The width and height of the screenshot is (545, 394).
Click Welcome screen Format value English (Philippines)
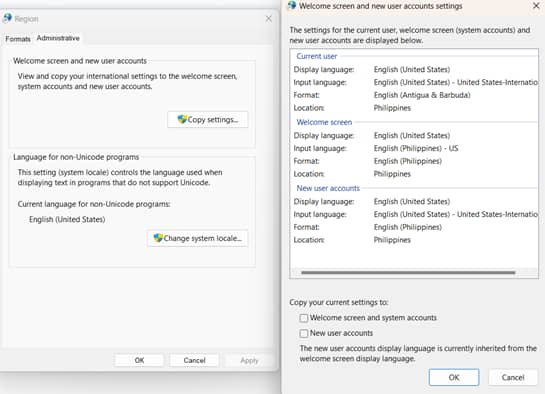point(408,161)
